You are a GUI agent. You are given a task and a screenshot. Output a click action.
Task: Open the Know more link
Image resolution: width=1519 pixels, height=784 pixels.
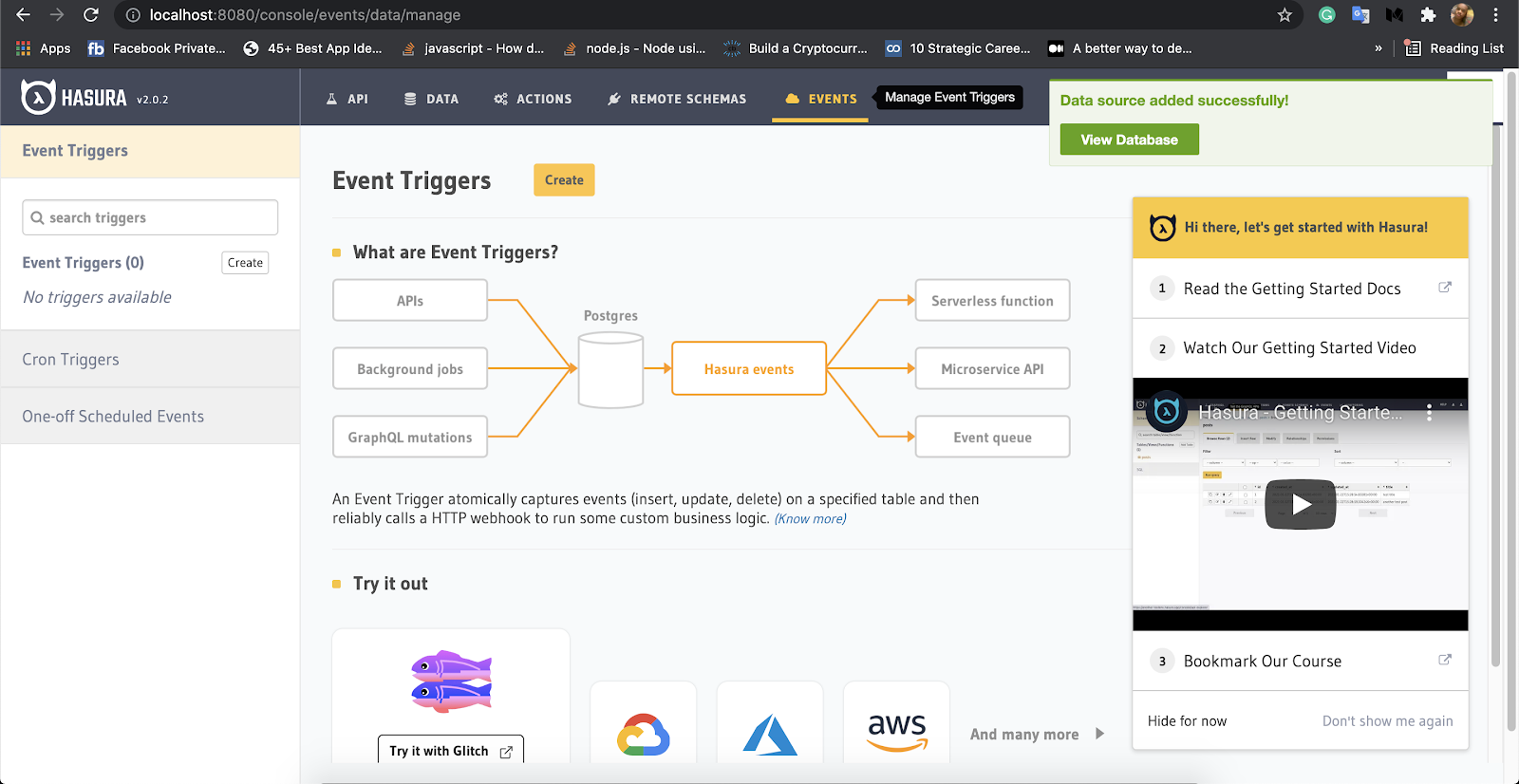[x=810, y=519]
